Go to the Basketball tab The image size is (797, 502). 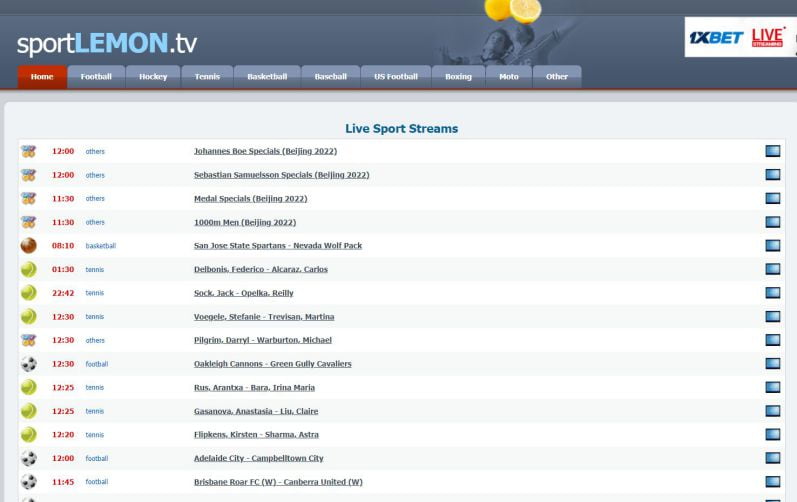(267, 77)
